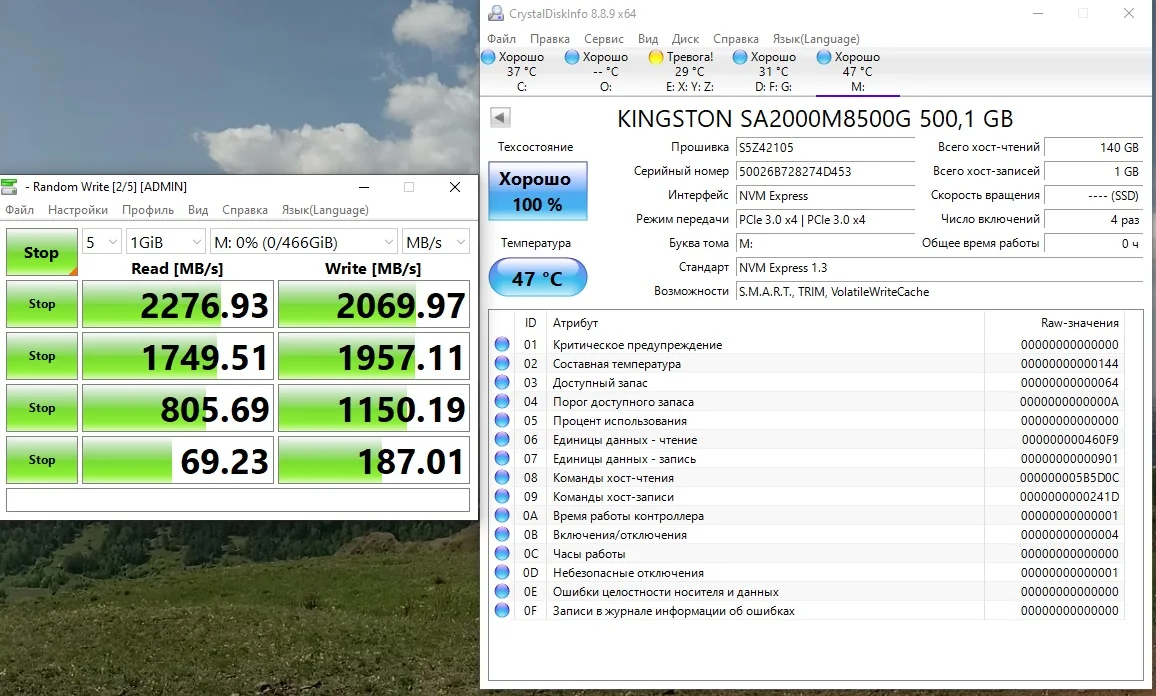This screenshot has width=1156, height=696.
Task: Click the Число включений value 4 раз
Action: (x=1093, y=219)
